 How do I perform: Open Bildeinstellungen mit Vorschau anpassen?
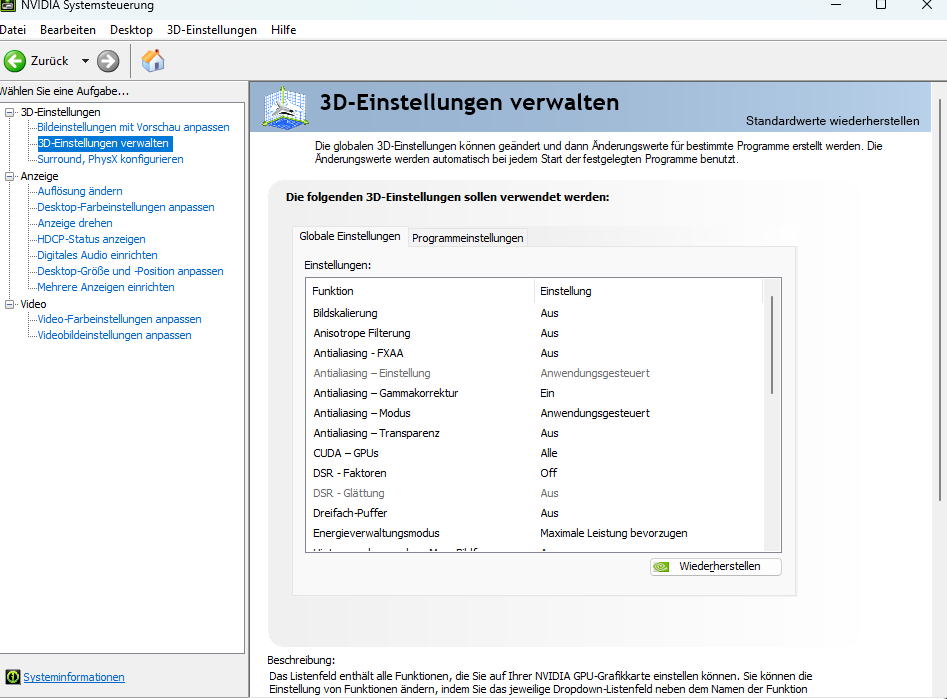tap(133, 127)
